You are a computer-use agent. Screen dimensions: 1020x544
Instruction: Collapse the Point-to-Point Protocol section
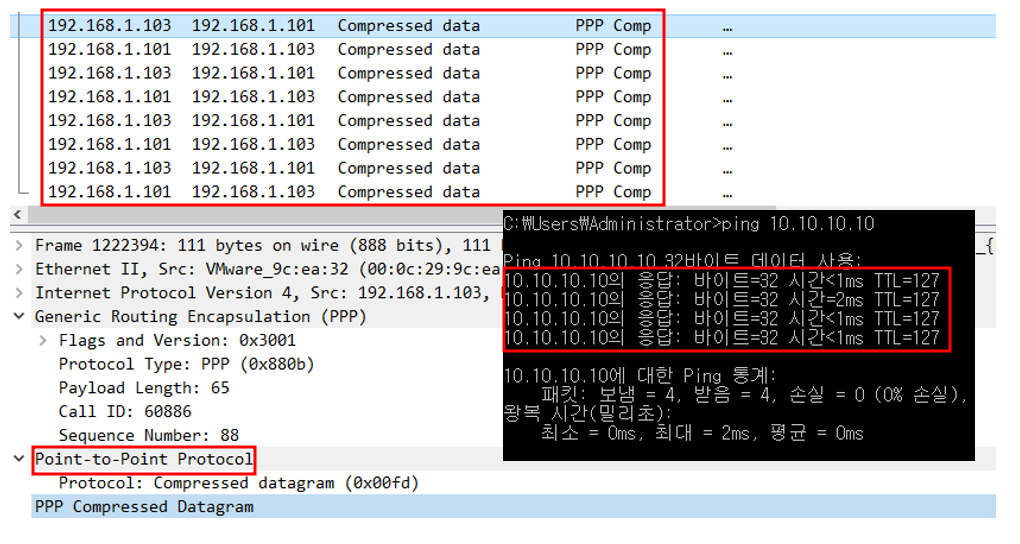click(x=19, y=459)
